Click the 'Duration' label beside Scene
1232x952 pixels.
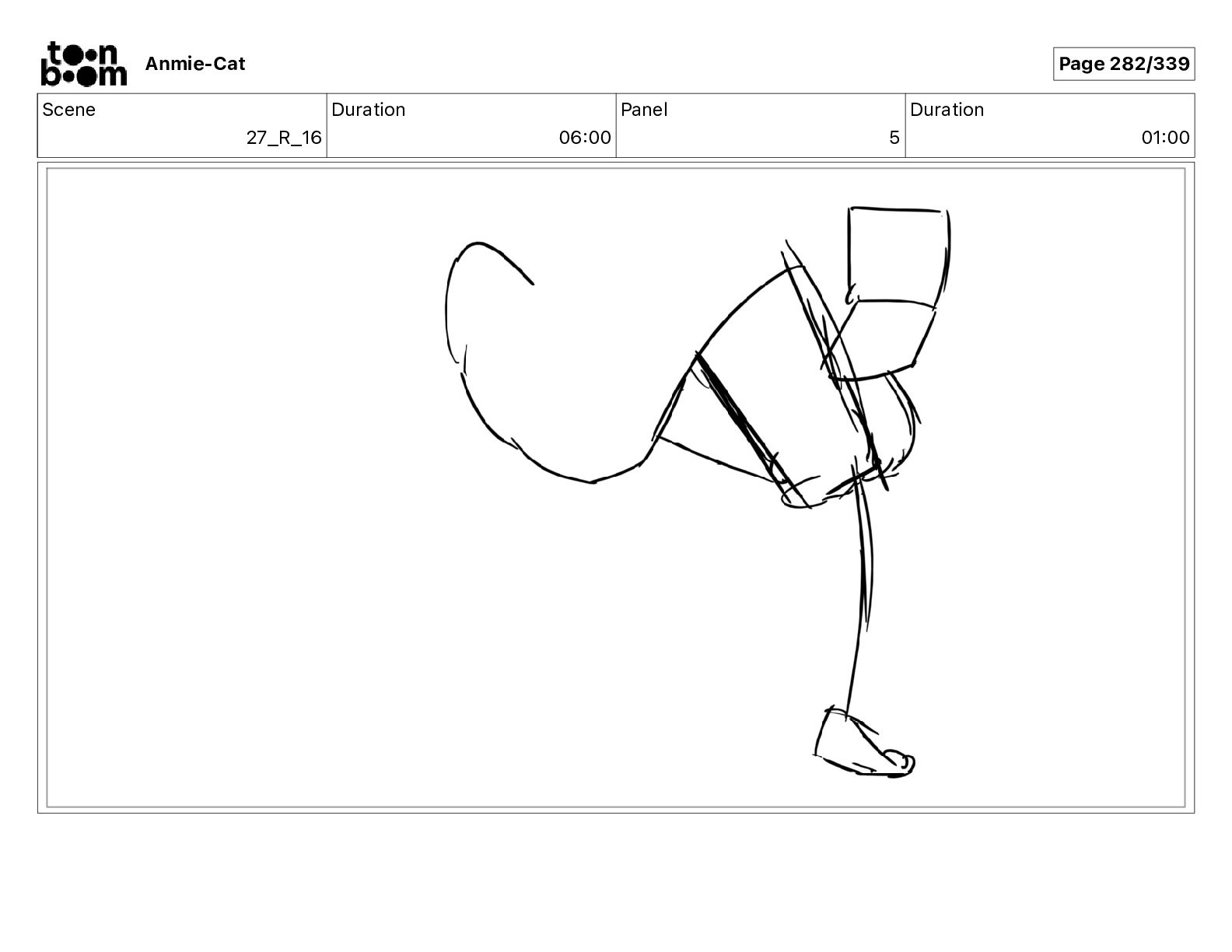pos(369,110)
